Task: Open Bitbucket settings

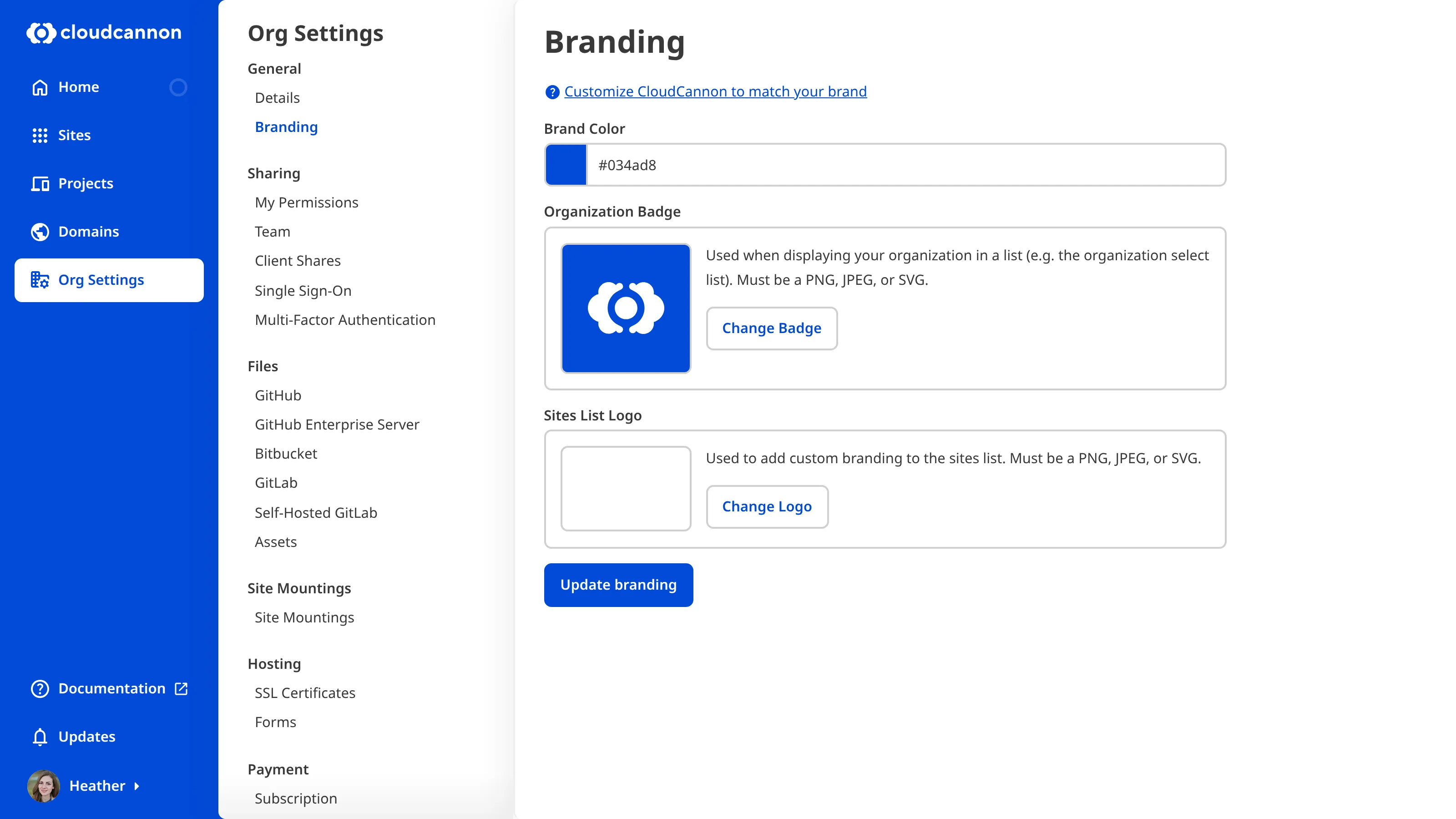Action: (286, 454)
